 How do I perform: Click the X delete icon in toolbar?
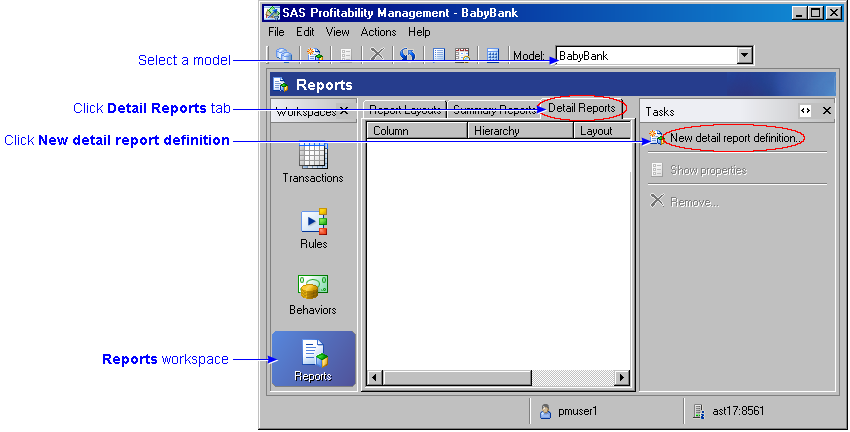[x=377, y=56]
